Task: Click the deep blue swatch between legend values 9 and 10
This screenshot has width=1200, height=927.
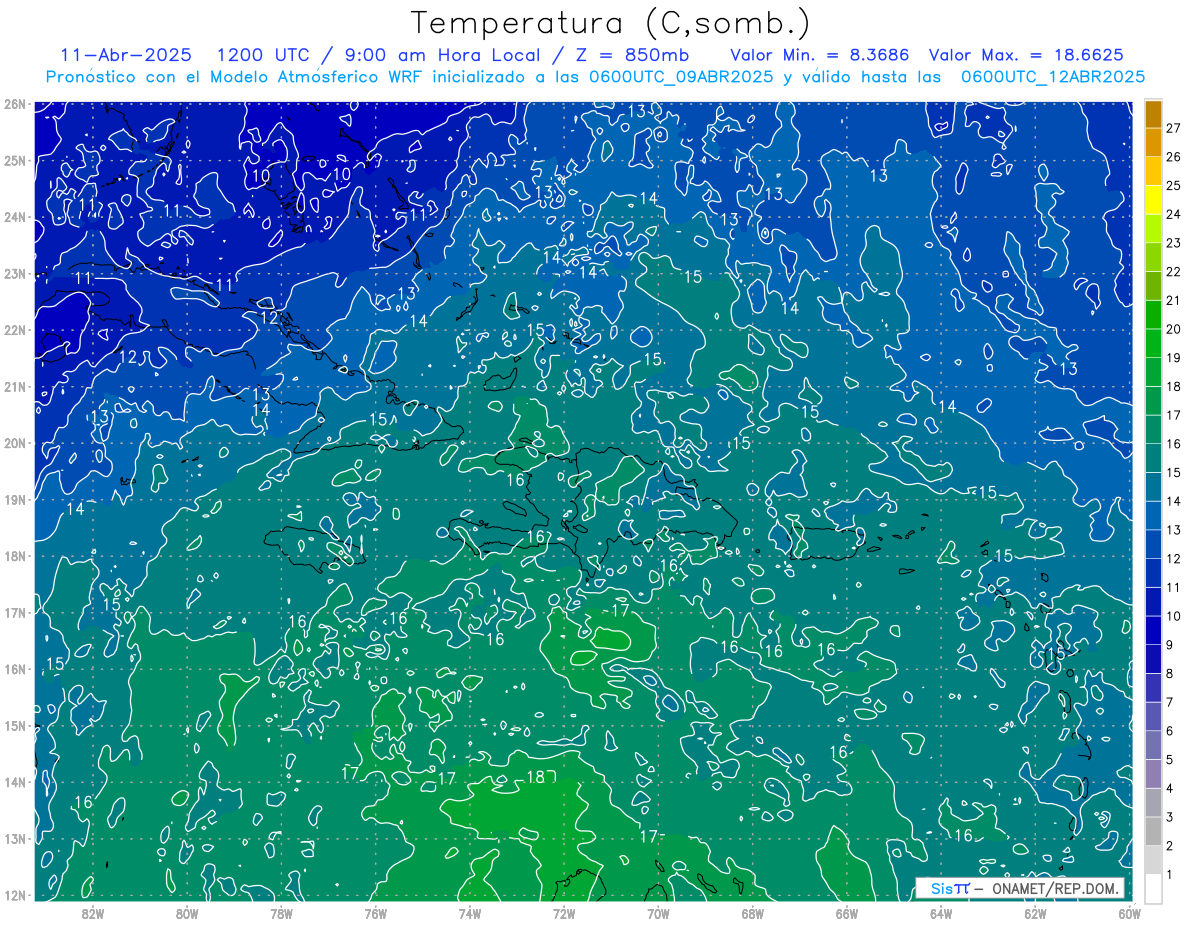Action: click(1154, 630)
